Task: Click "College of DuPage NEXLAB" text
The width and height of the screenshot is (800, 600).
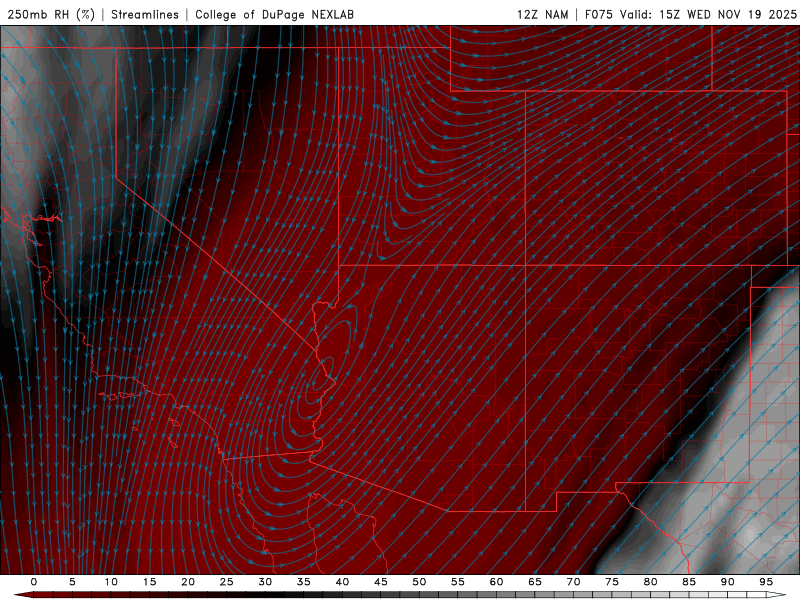Action: coord(274,14)
